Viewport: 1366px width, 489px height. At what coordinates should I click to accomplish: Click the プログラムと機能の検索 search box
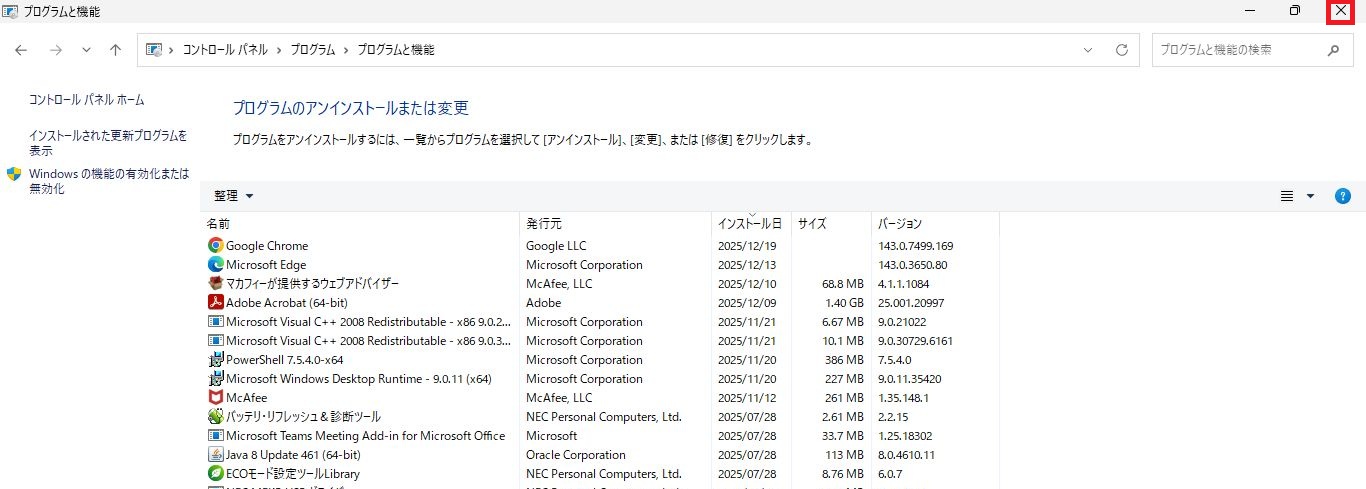tap(1238, 50)
